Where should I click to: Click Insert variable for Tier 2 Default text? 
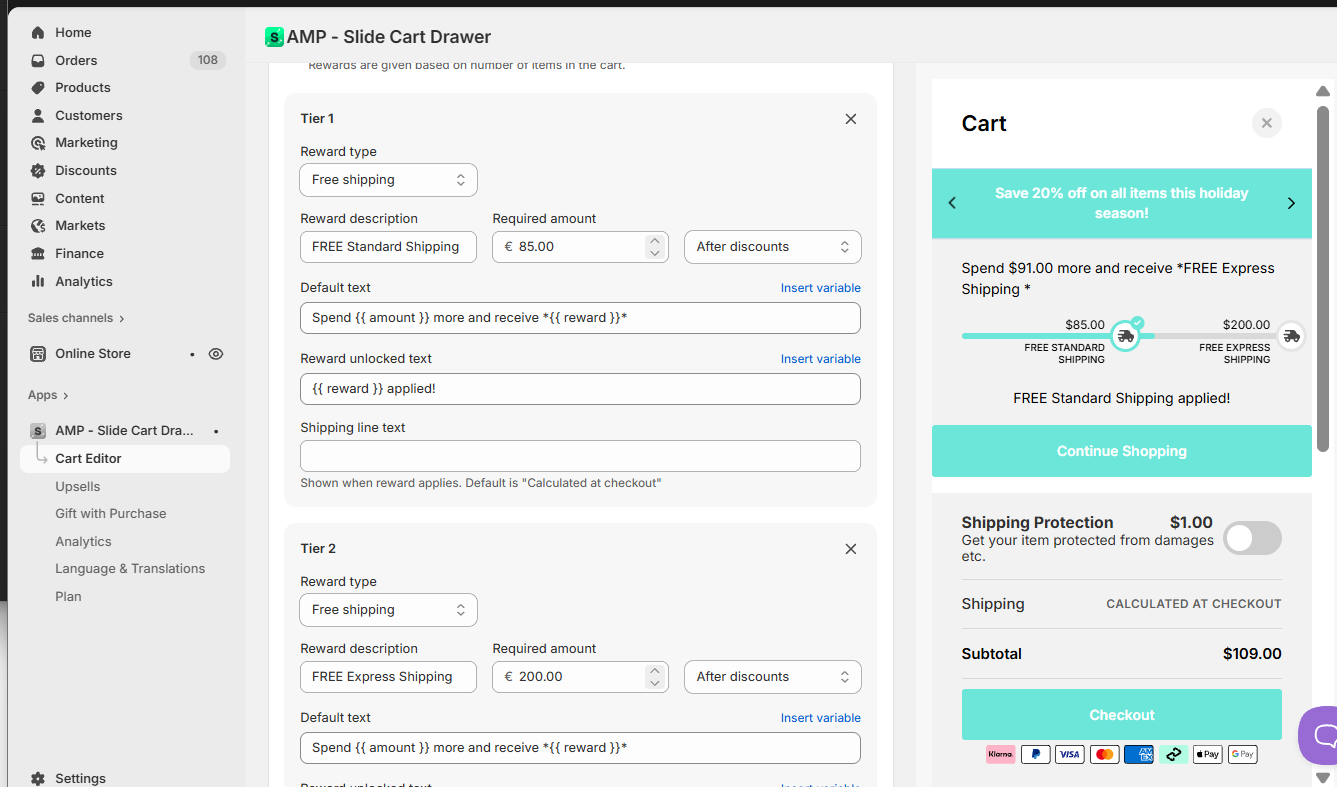[820, 718]
